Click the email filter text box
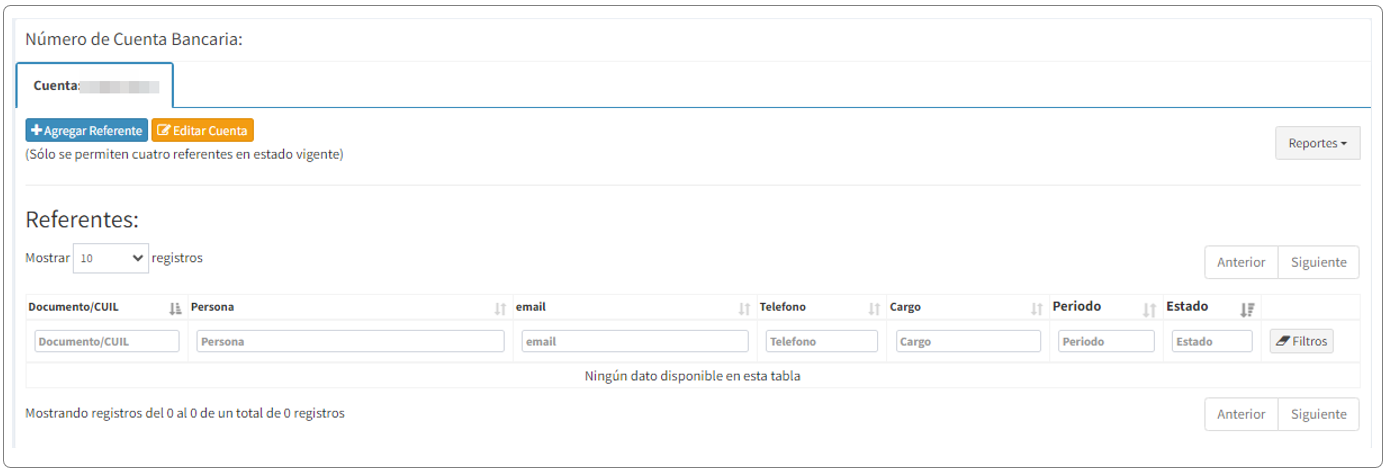The width and height of the screenshot is (1390, 475). click(634, 342)
